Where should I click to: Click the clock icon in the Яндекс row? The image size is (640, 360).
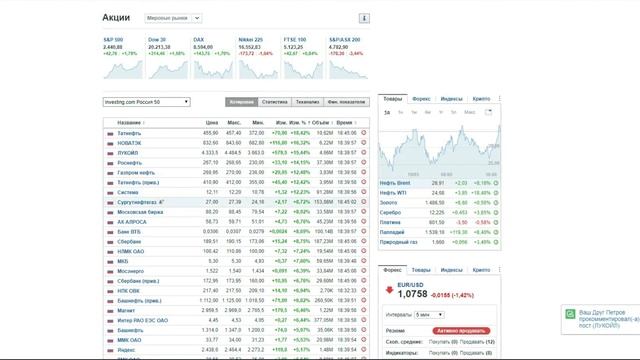[x=364, y=349]
